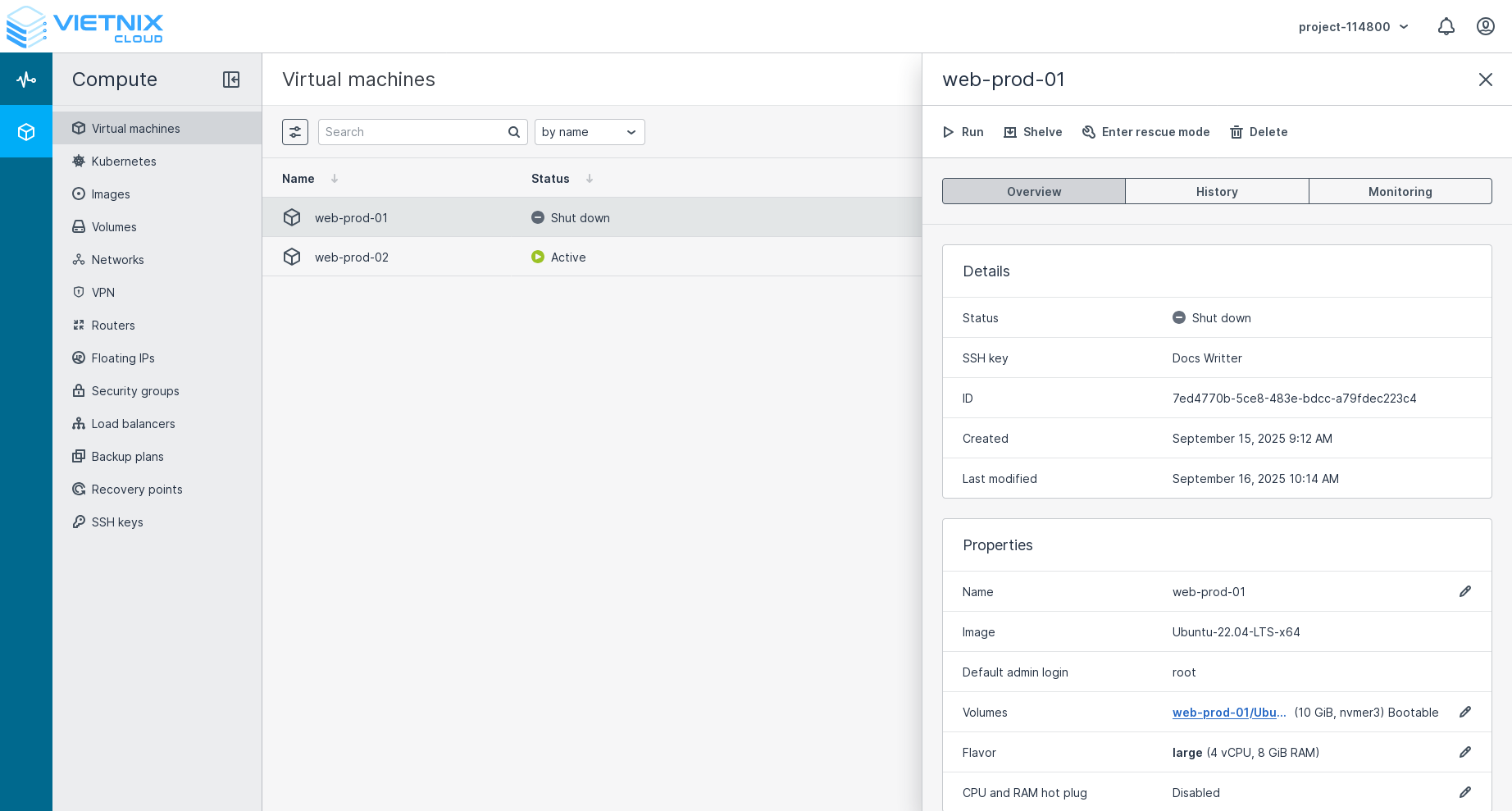Viewport: 1512px width, 811px height.
Task: Click the Recovery points sidebar icon
Action: tap(79, 490)
